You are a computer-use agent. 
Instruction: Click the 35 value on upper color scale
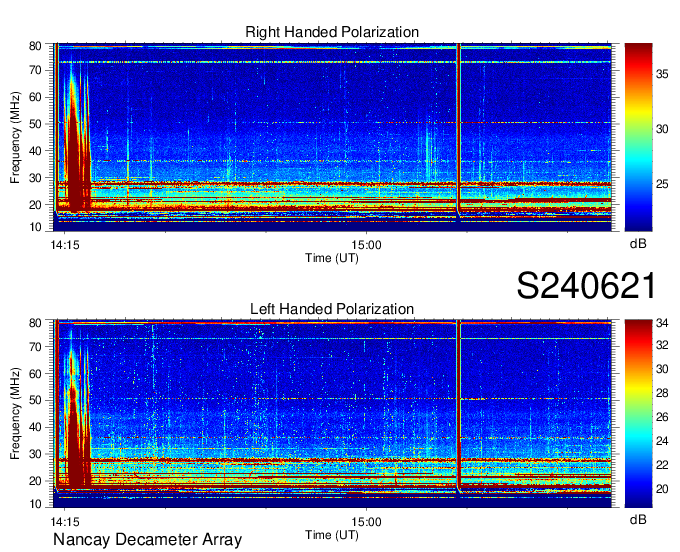[662, 74]
